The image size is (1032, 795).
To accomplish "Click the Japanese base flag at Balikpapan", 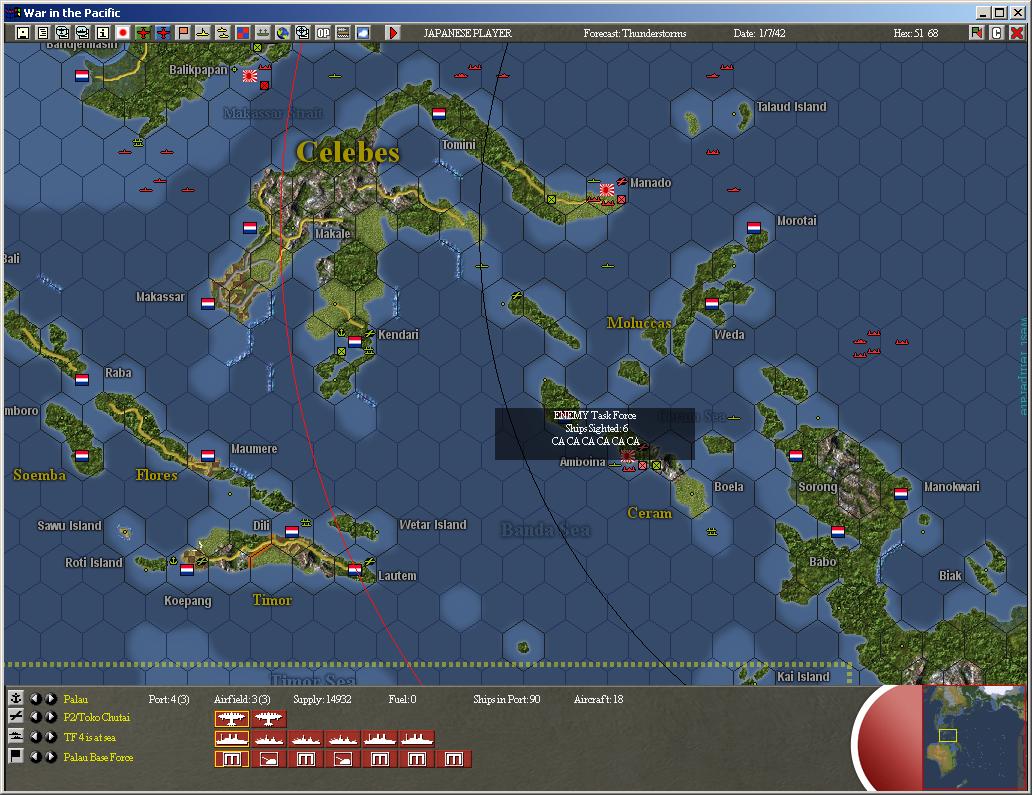I will click(249, 76).
